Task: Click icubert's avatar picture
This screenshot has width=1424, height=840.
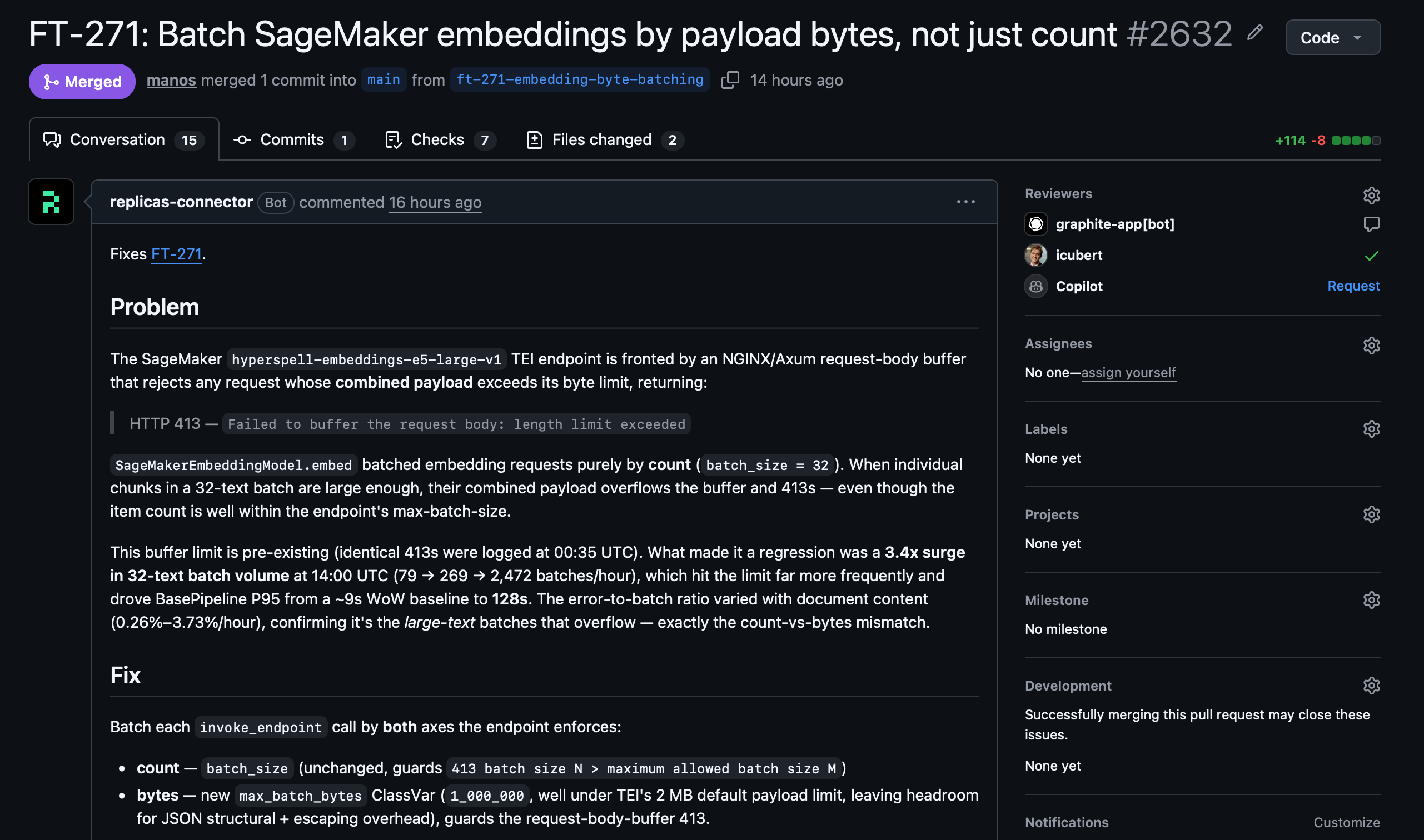Action: [x=1035, y=256]
